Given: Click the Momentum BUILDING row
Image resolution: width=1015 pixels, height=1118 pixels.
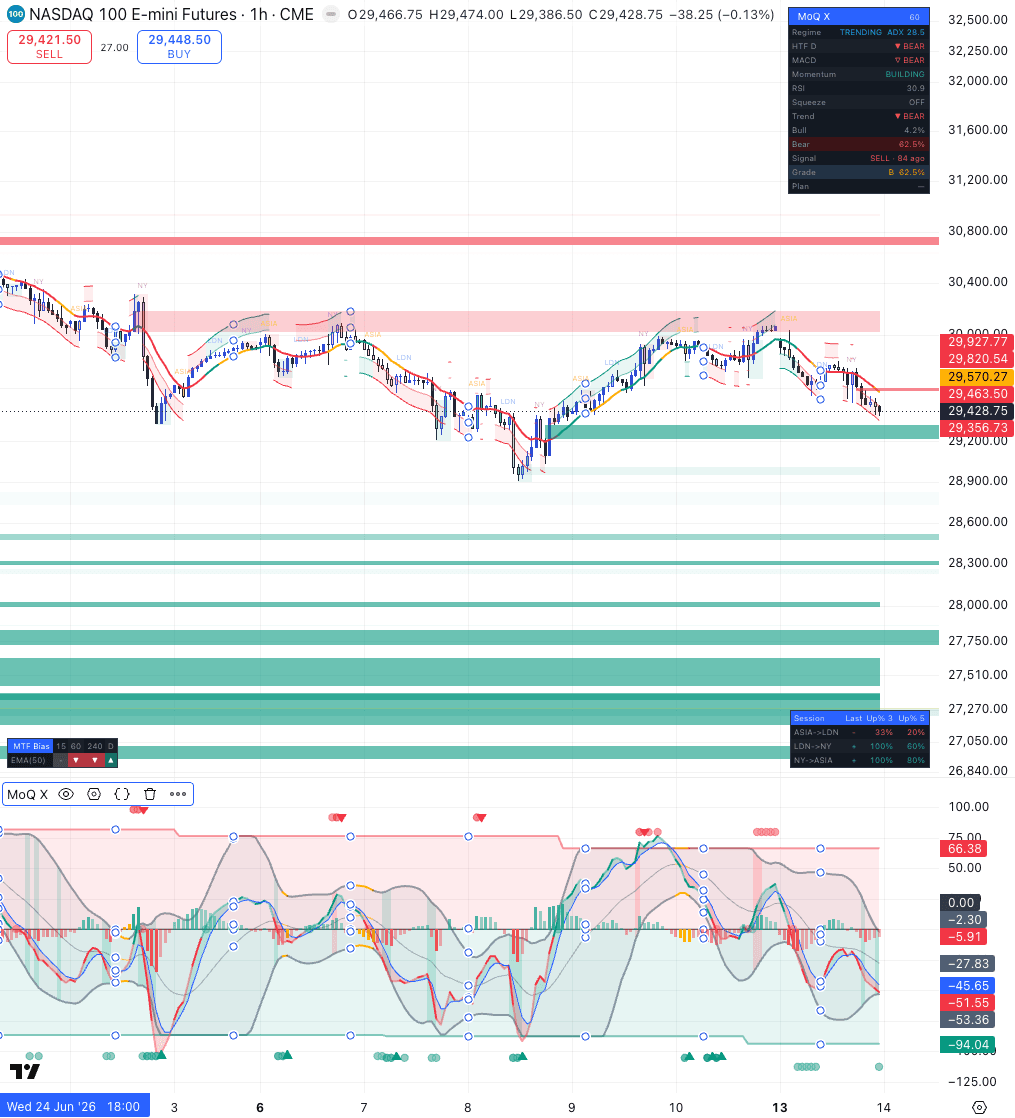Looking at the screenshot, I should coord(858,74).
